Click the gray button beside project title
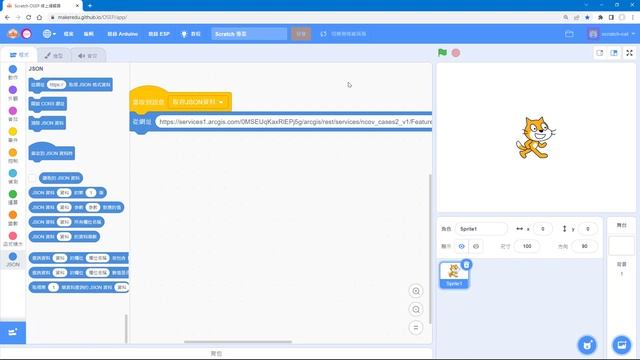 (x=301, y=34)
